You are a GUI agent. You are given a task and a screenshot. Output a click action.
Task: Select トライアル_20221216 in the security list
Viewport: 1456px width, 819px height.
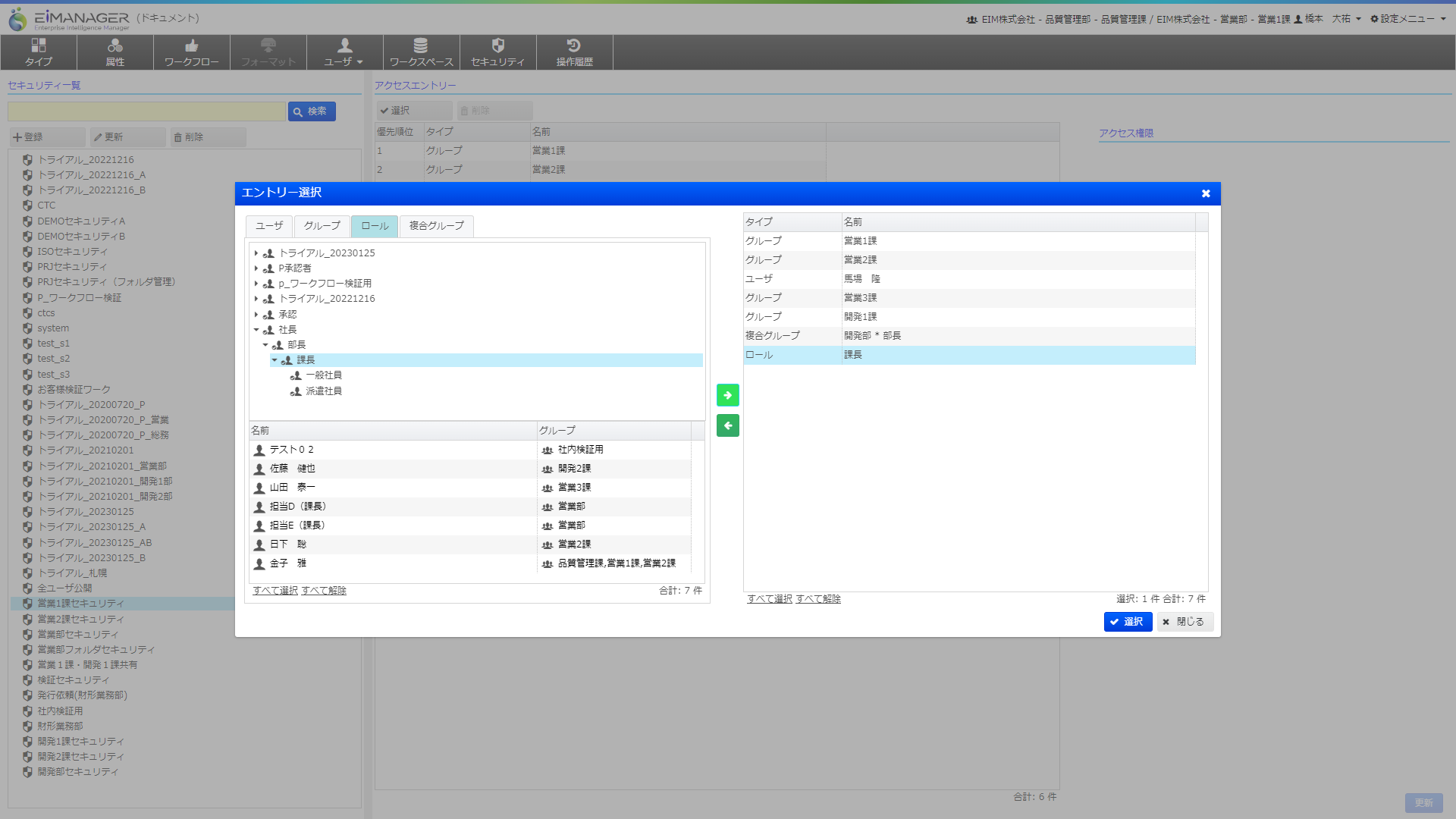pos(86,160)
